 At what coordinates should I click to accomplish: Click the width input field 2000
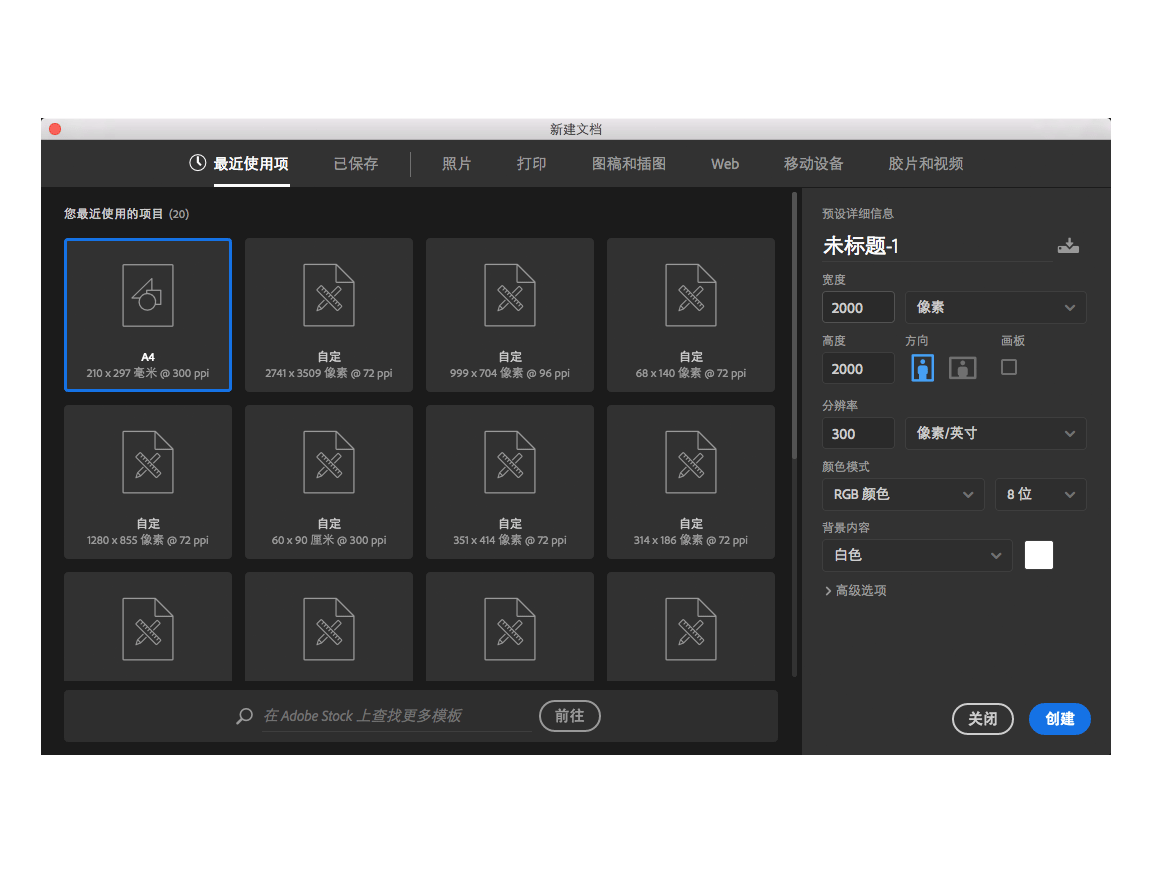click(858, 307)
